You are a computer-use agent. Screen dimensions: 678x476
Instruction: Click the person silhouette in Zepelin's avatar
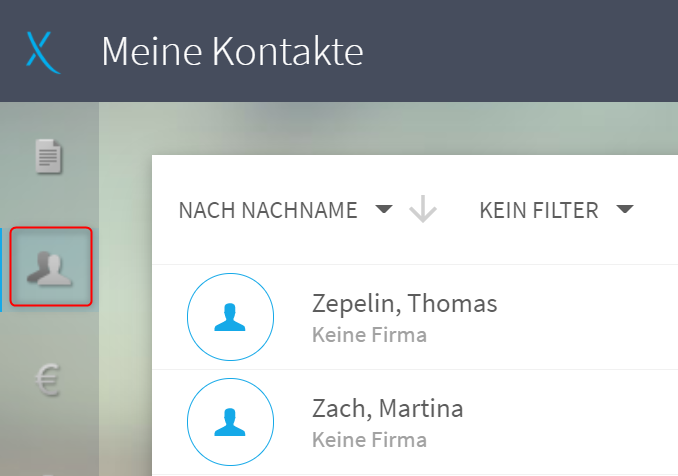click(230, 317)
